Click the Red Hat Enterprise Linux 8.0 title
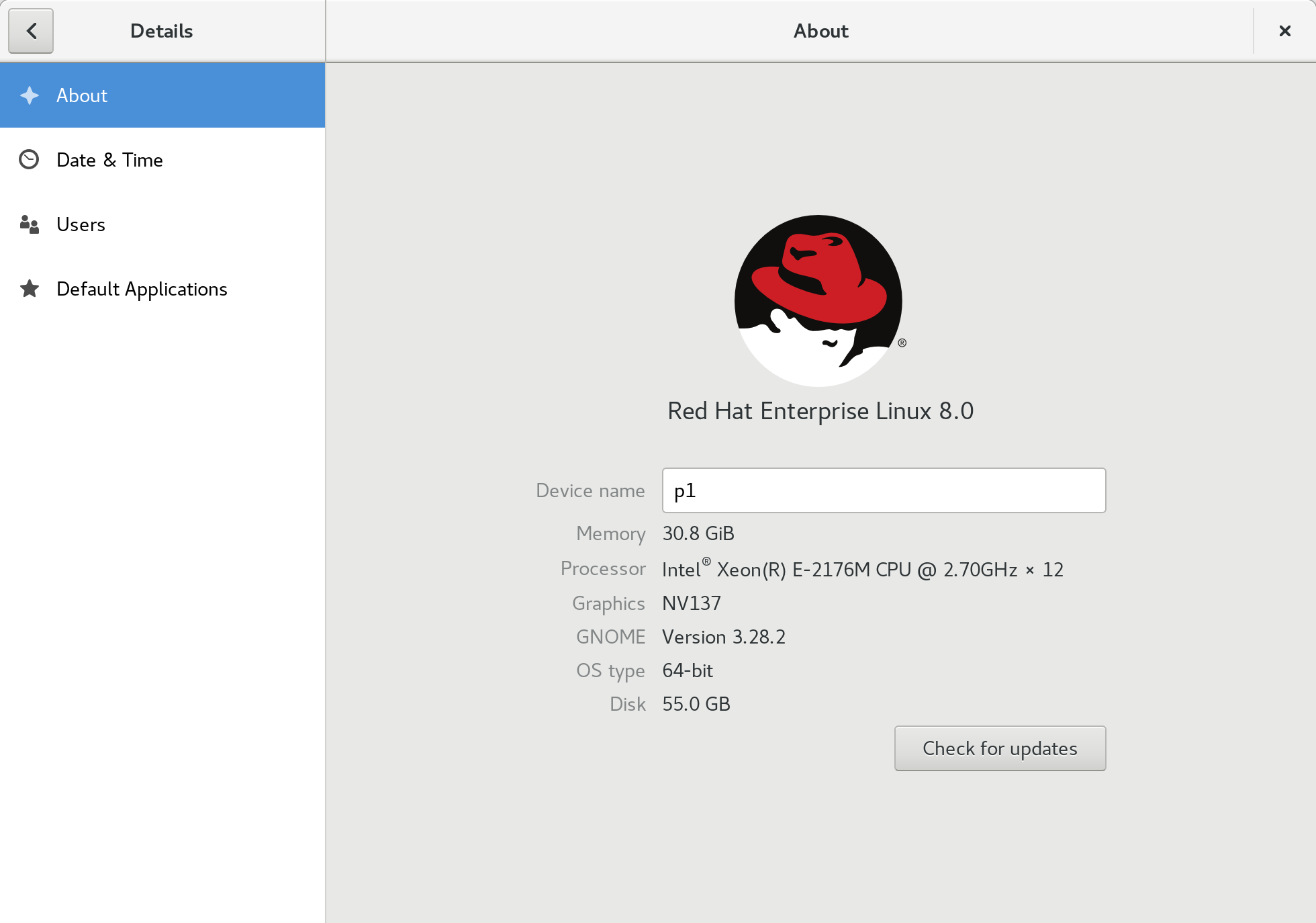The height and width of the screenshot is (923, 1316). tap(820, 411)
